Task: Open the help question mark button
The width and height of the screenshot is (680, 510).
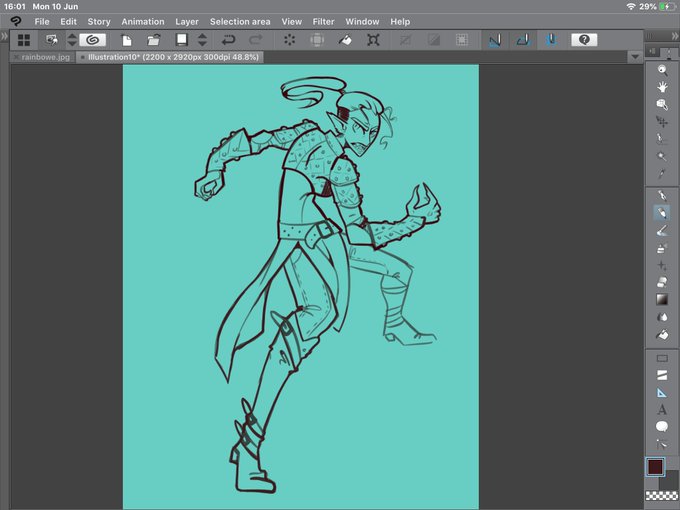Action: [x=584, y=40]
